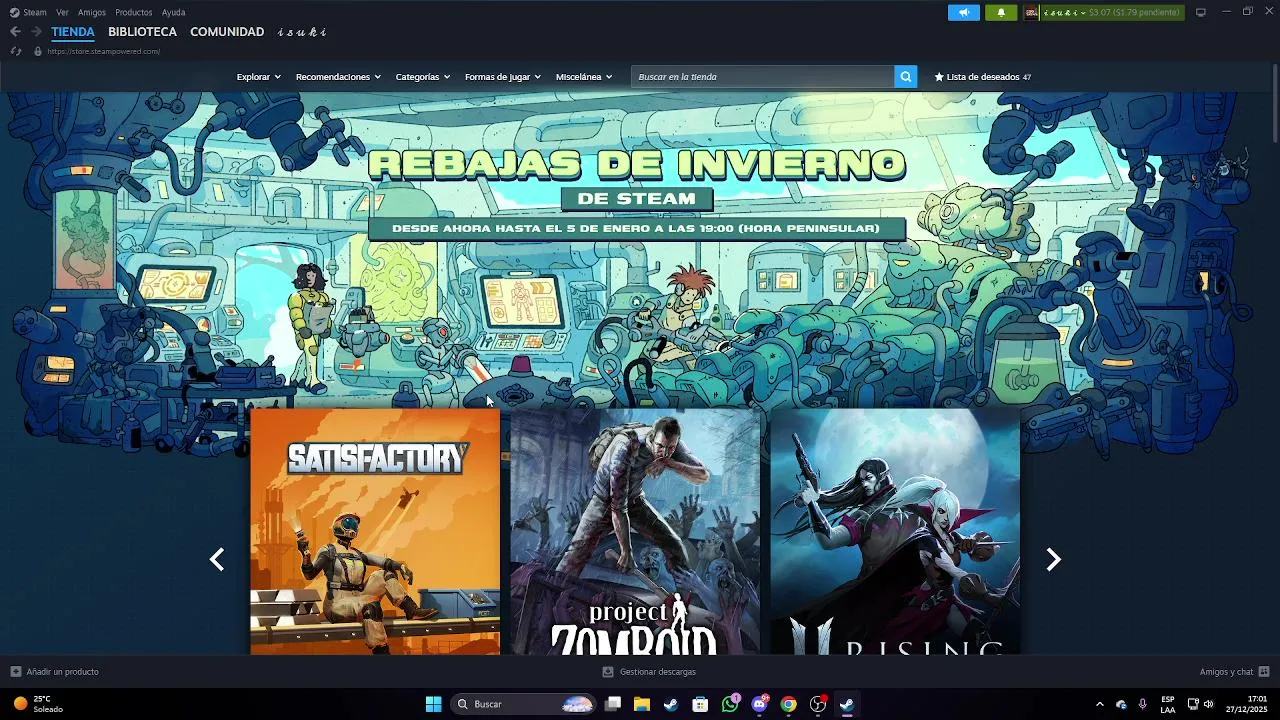Screen dimensions: 1280x720
Task: Open the Amigos y chat icon
Action: click(x=1264, y=672)
